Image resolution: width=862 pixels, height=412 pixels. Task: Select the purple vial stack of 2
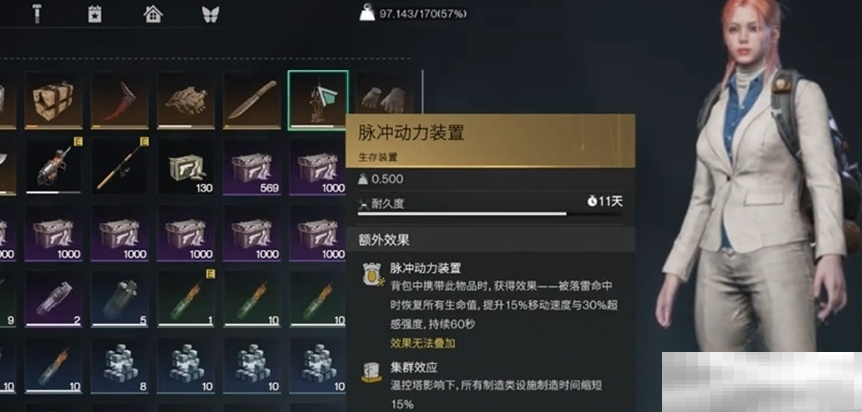tap(53, 298)
